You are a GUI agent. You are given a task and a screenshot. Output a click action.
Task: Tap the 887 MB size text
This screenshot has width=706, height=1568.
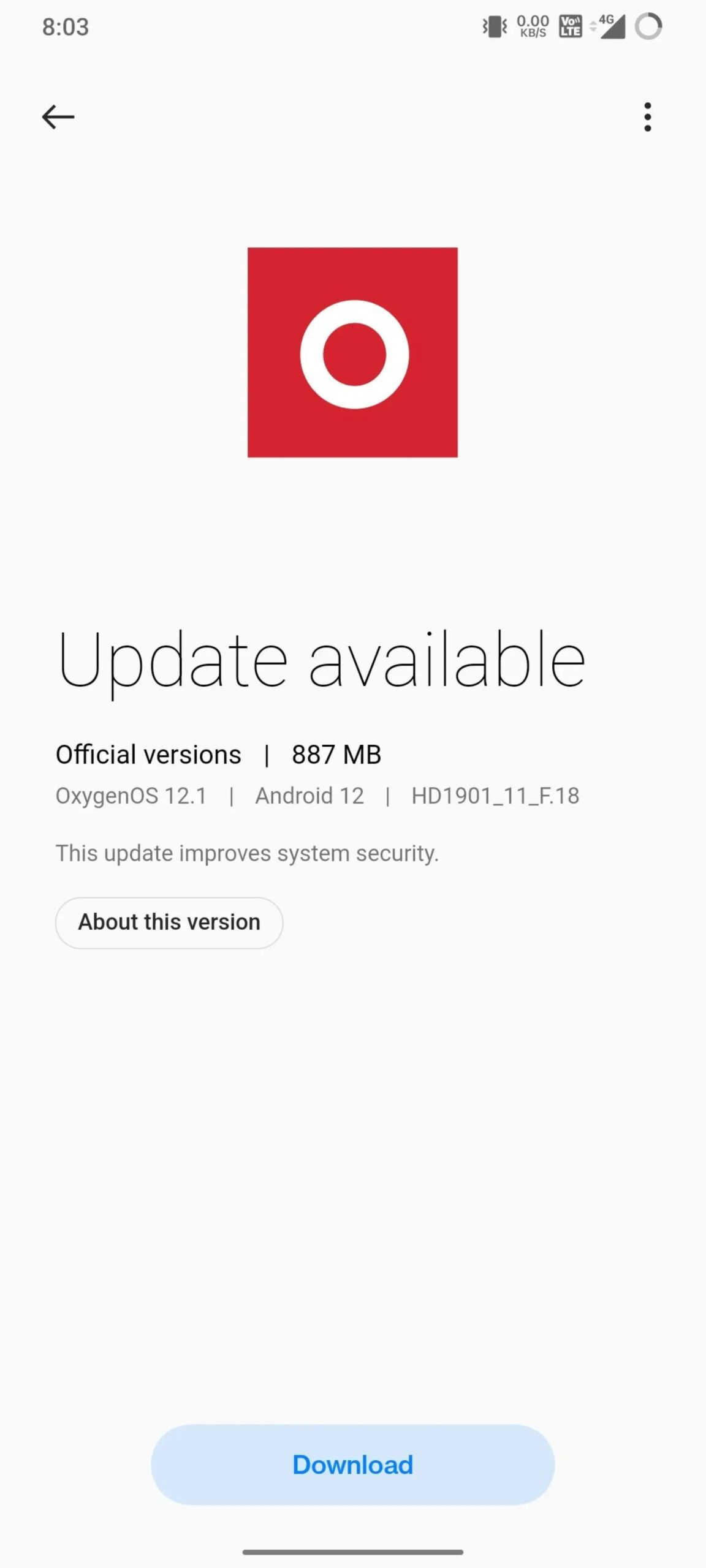click(336, 755)
